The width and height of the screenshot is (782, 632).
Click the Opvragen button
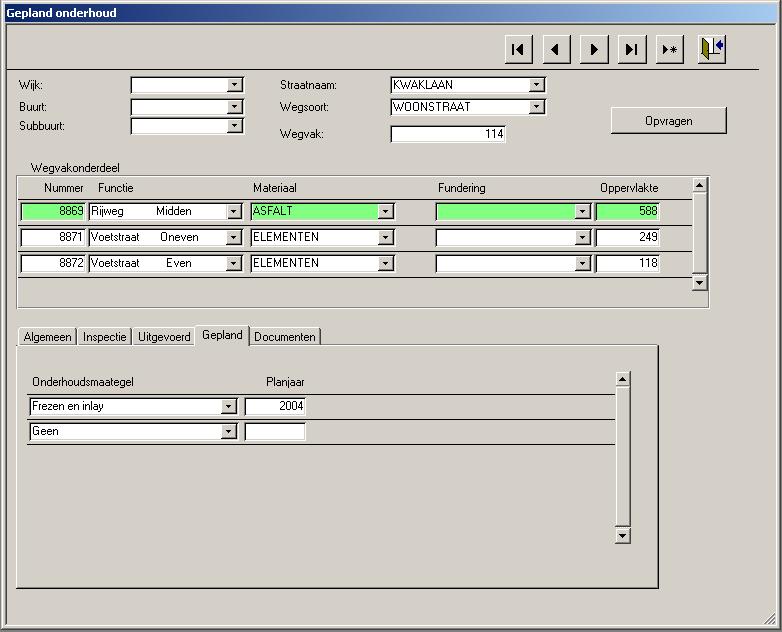[x=668, y=121]
